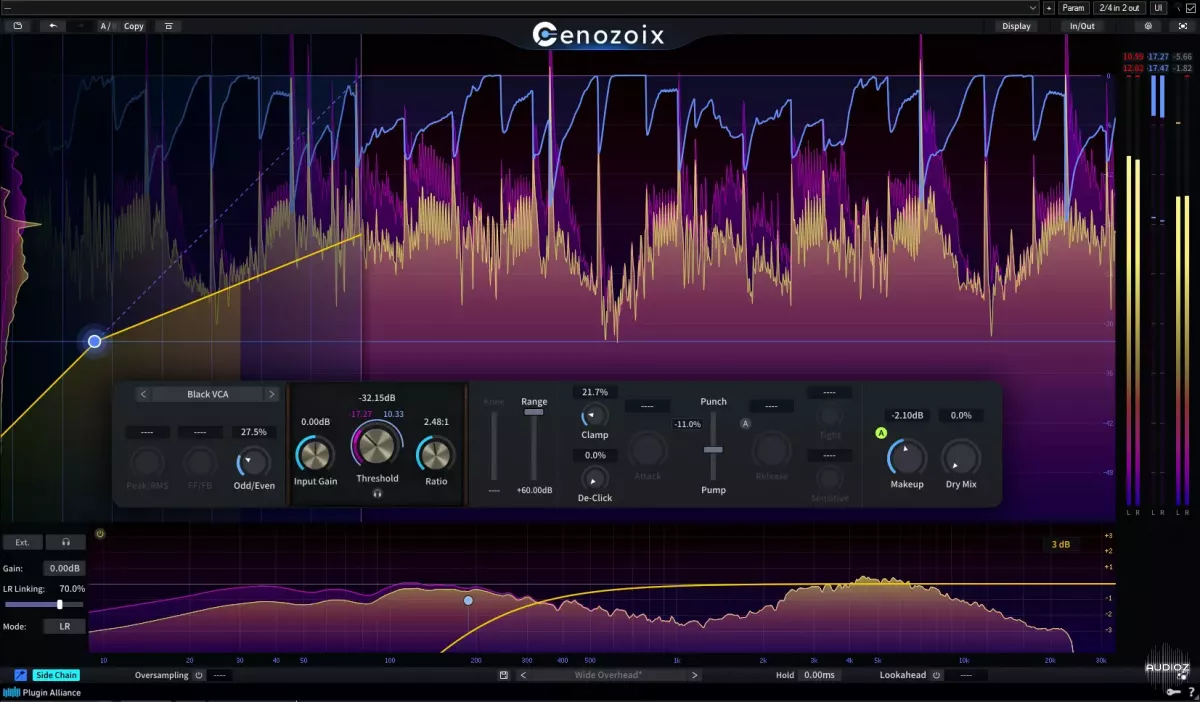
Task: Click the pin icon beside Side Chain
Action: point(20,675)
